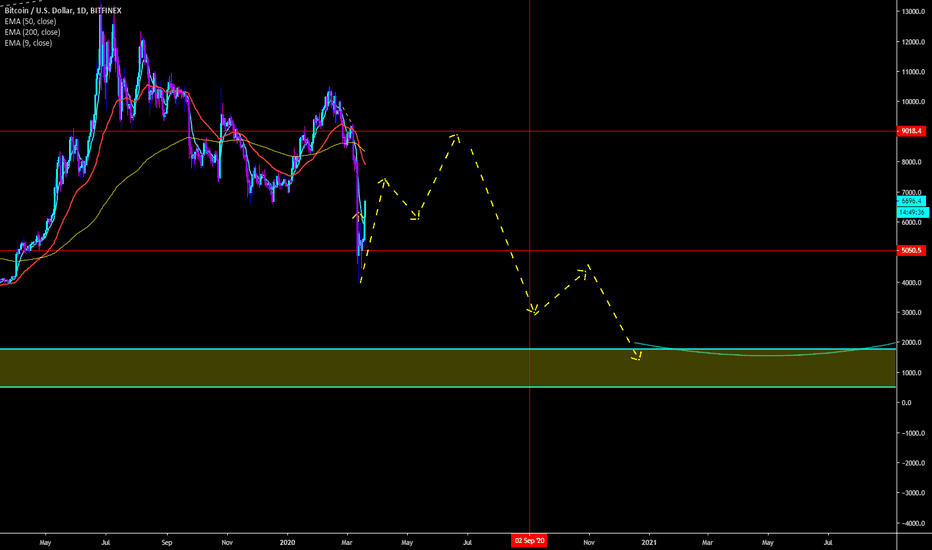Click the current price label 6696.4

click(911, 201)
